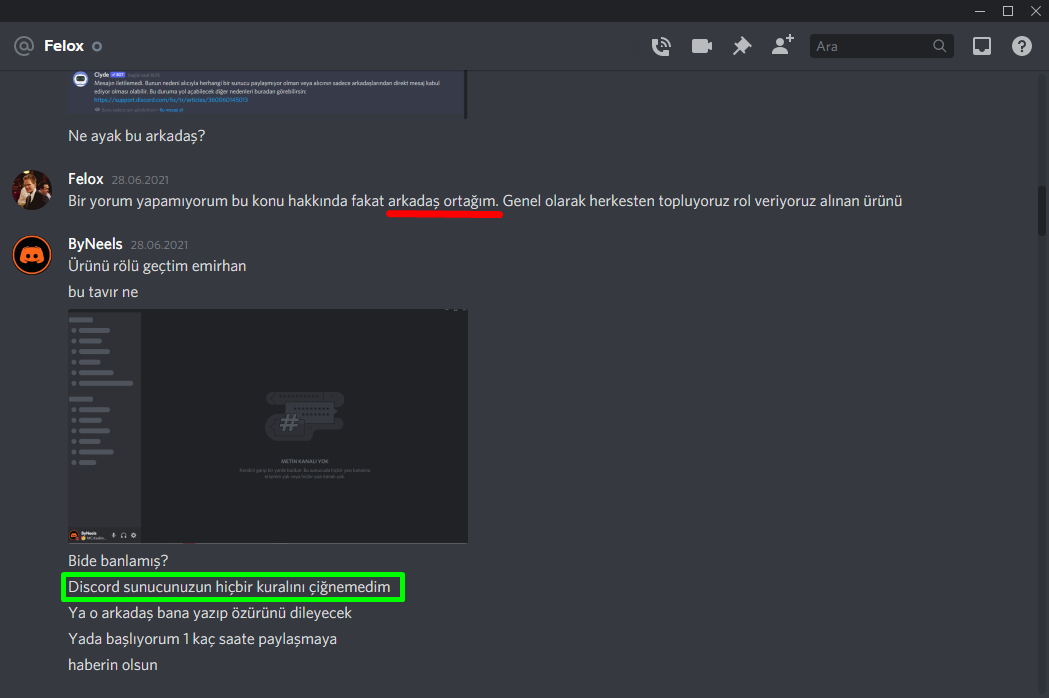The width and height of the screenshot is (1049, 698).
Task: Click 'Yada başlıyorum 1 kaç saate' message
Action: click(202, 639)
